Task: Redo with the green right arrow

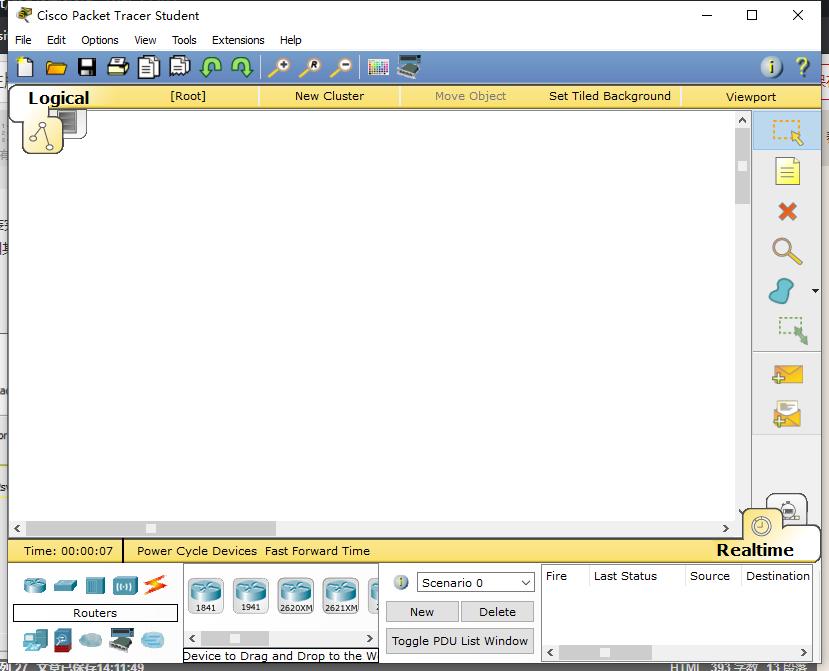Action: tap(242, 67)
